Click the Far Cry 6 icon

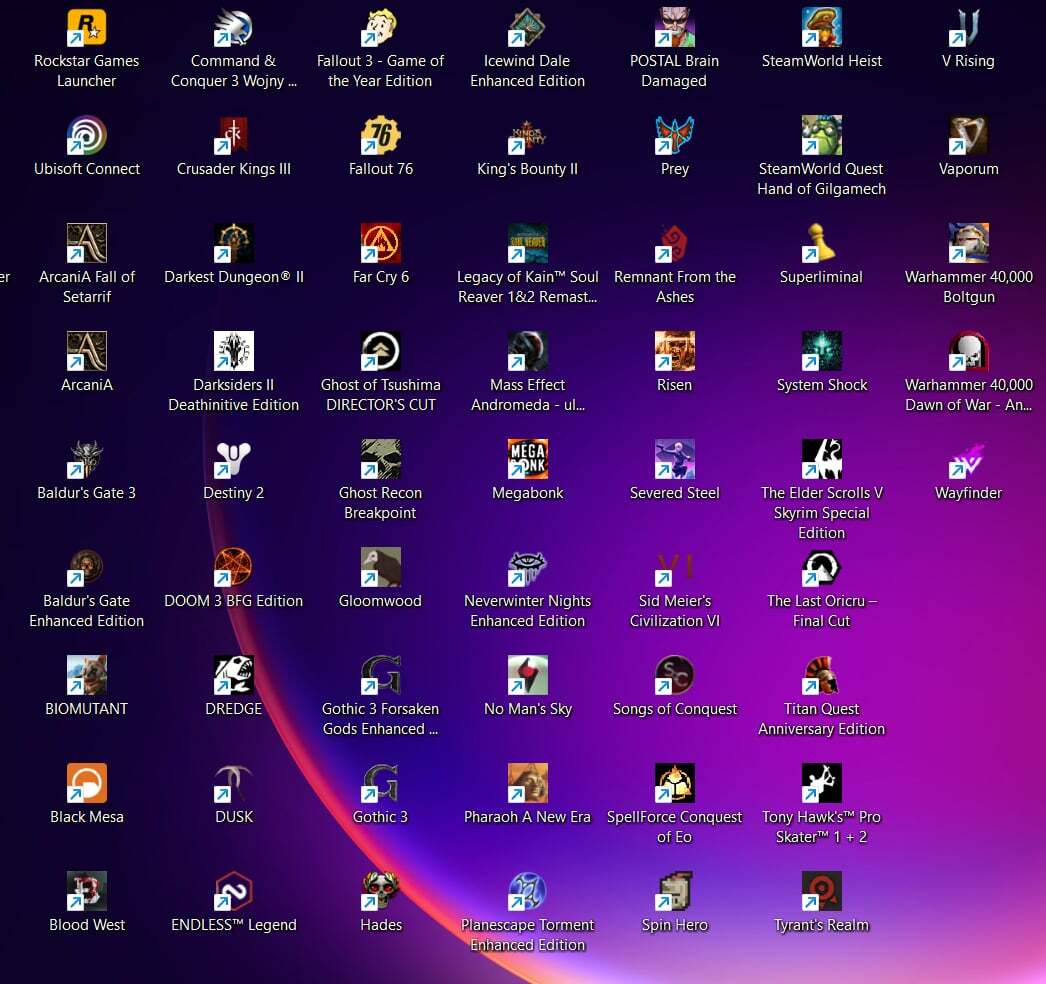pyautogui.click(x=381, y=244)
